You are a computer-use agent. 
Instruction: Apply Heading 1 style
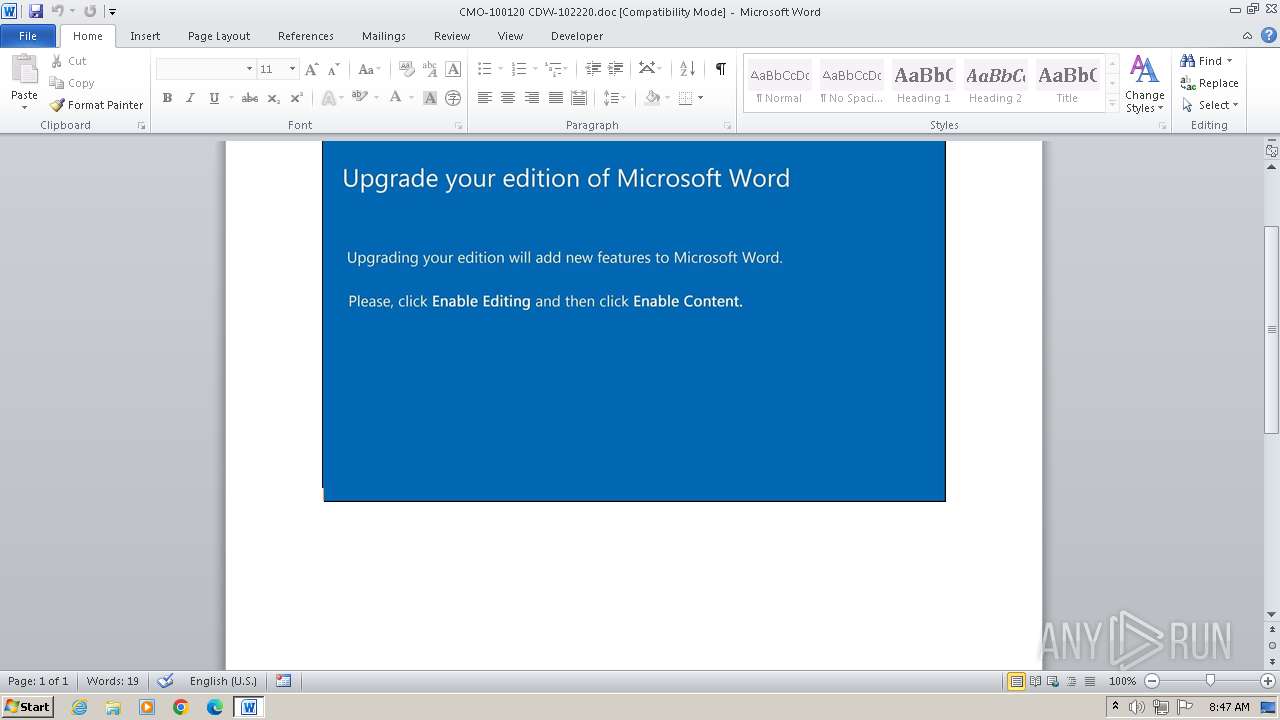point(923,83)
